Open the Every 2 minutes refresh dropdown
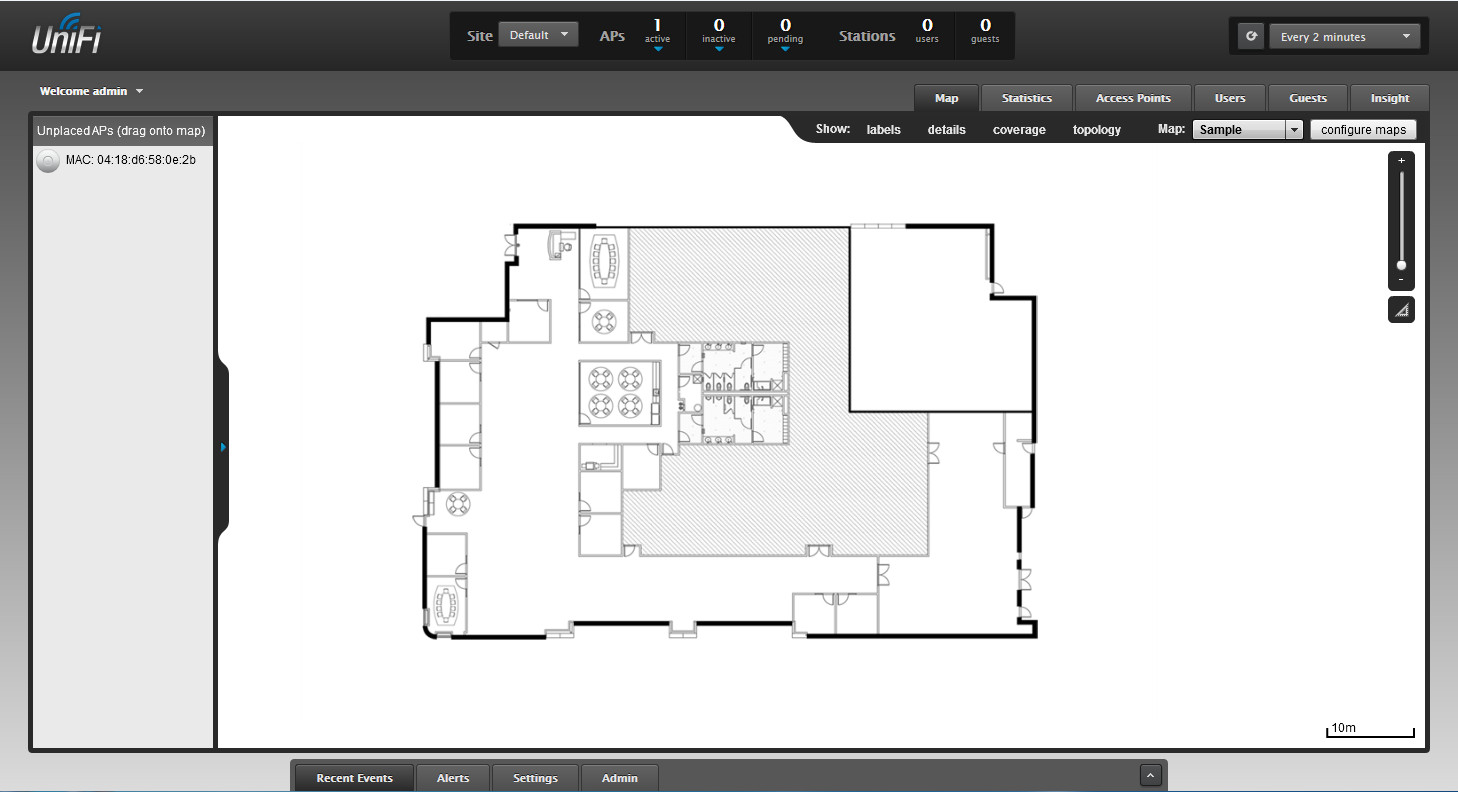Viewport: 1458px width, 792px height. point(1344,37)
